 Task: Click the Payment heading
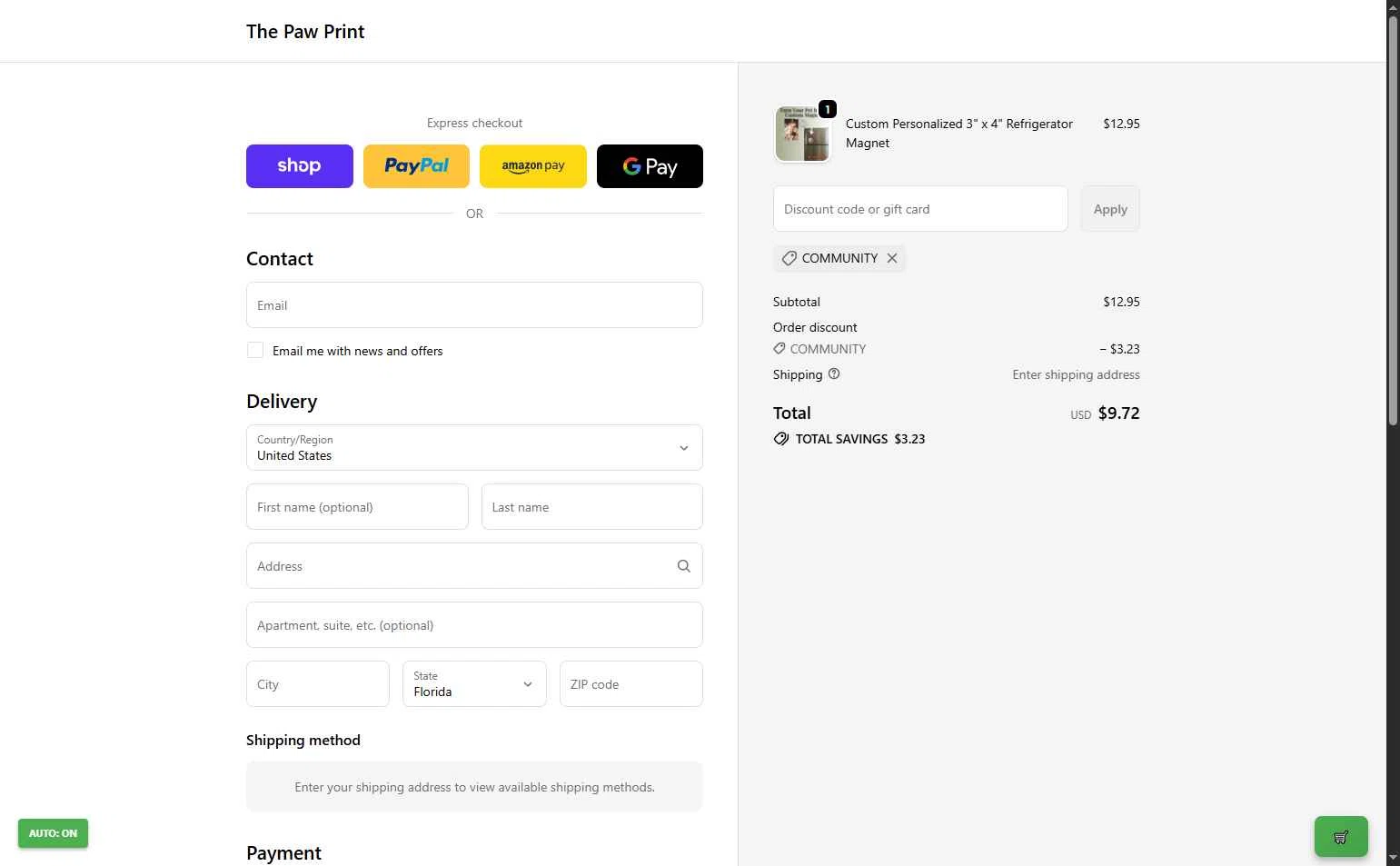coord(283,853)
